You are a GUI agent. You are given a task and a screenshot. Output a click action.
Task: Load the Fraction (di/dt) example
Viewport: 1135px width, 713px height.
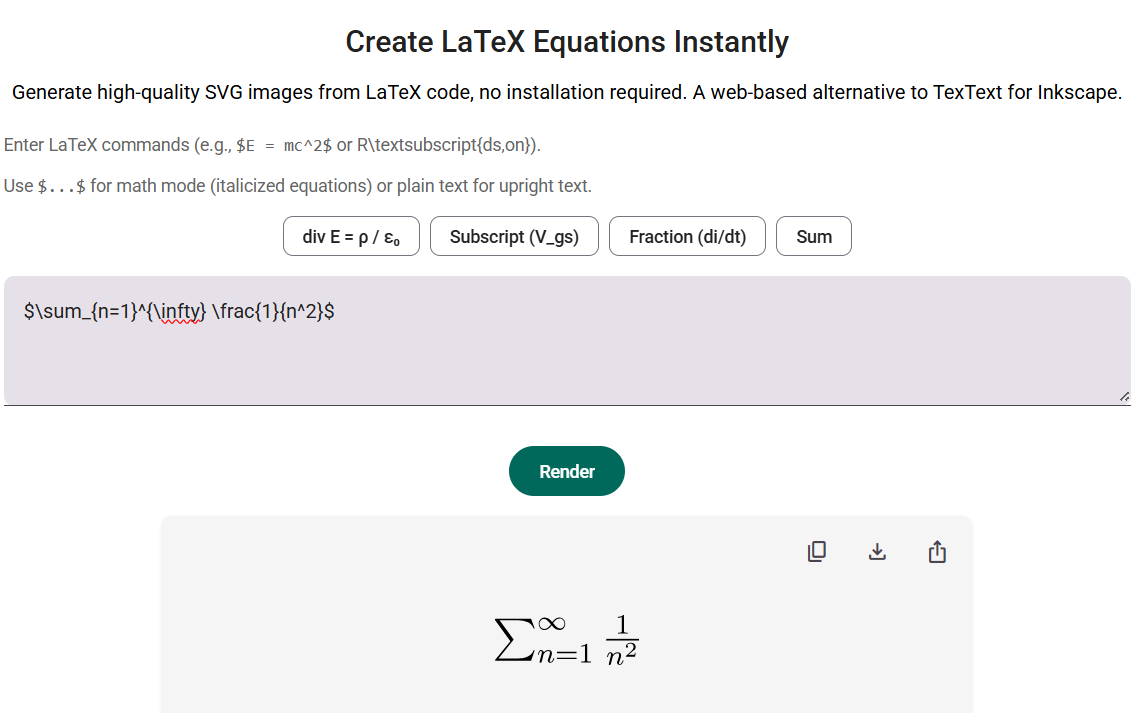[687, 236]
